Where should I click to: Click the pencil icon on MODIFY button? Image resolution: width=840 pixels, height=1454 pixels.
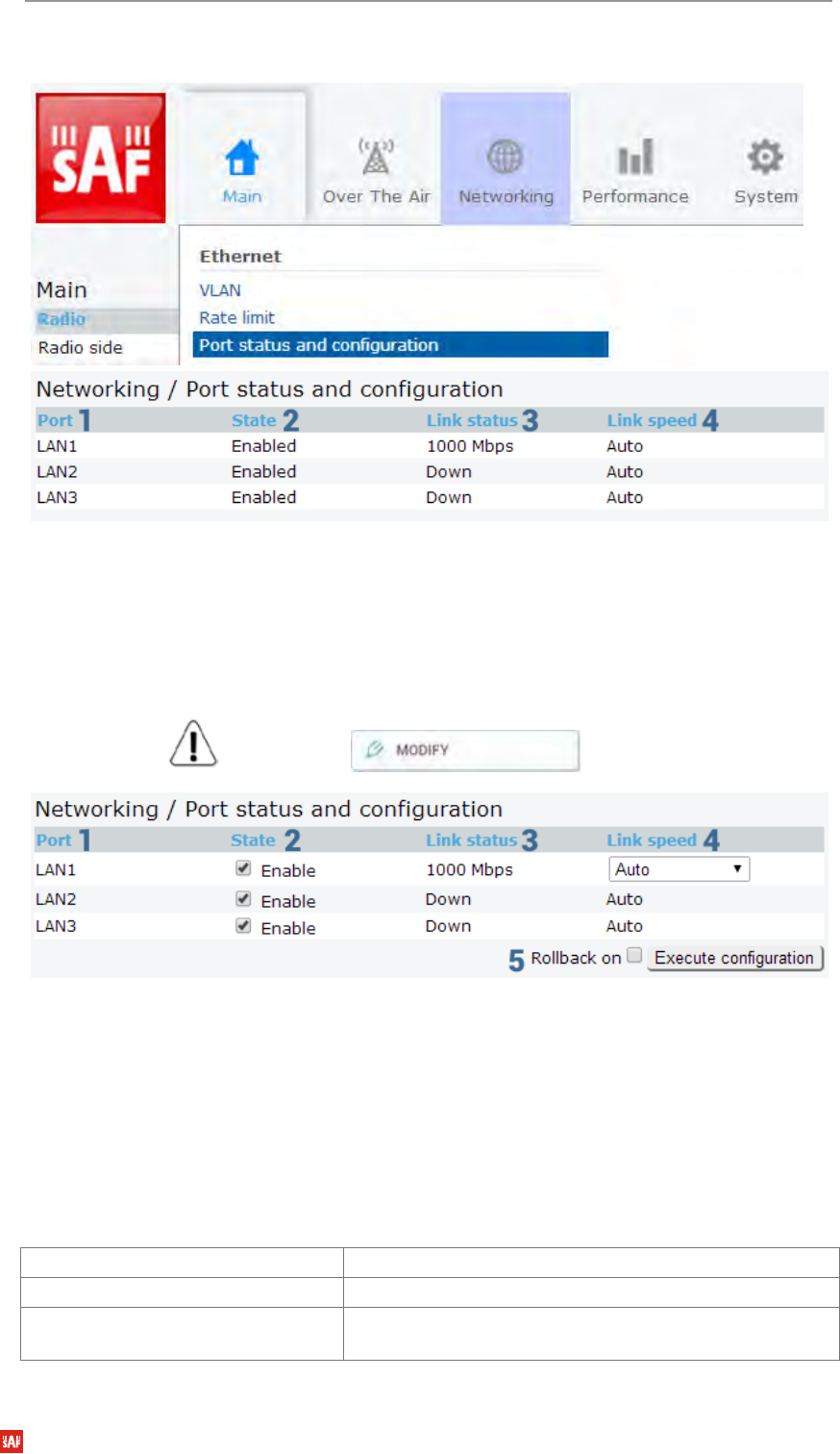(x=375, y=749)
